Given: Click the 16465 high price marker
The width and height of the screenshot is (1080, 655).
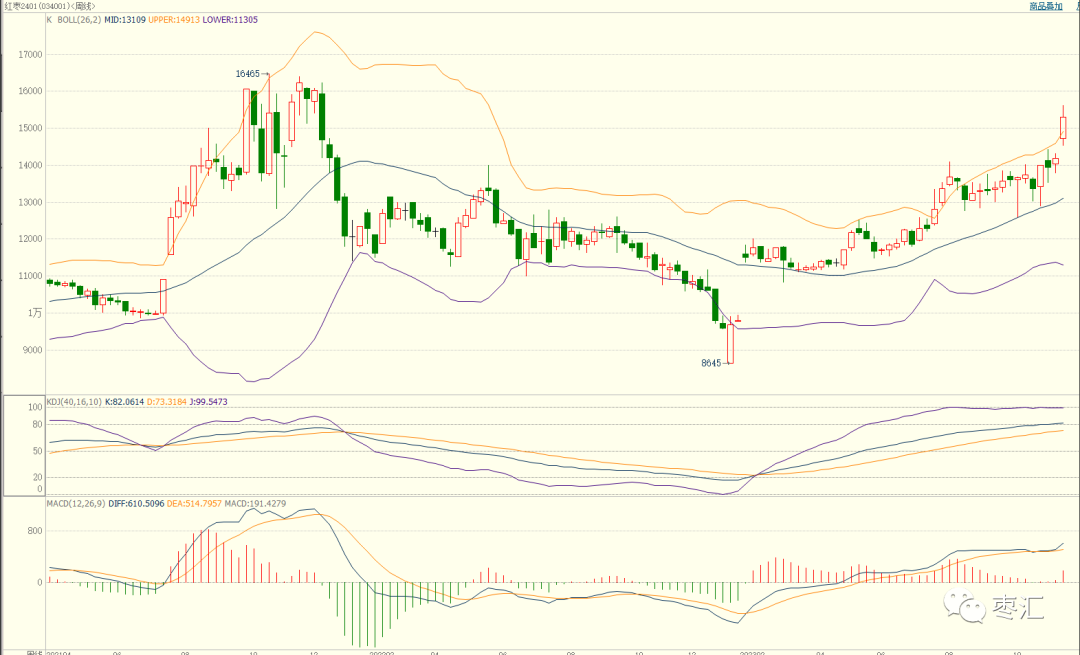Looking at the screenshot, I should 248,74.
